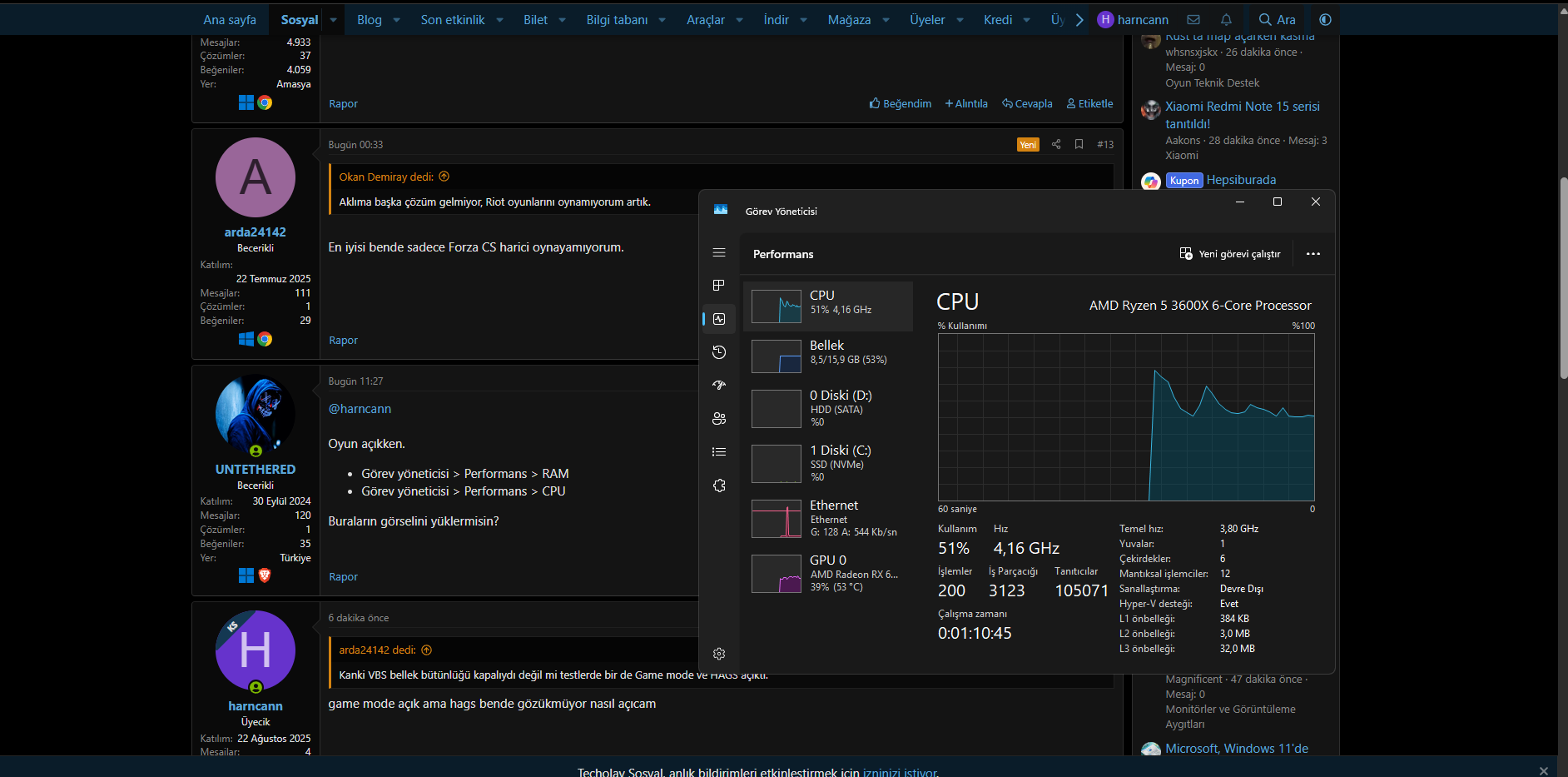Click the #13 post number link
This screenshot has height=777, width=1568.
click(x=1105, y=144)
